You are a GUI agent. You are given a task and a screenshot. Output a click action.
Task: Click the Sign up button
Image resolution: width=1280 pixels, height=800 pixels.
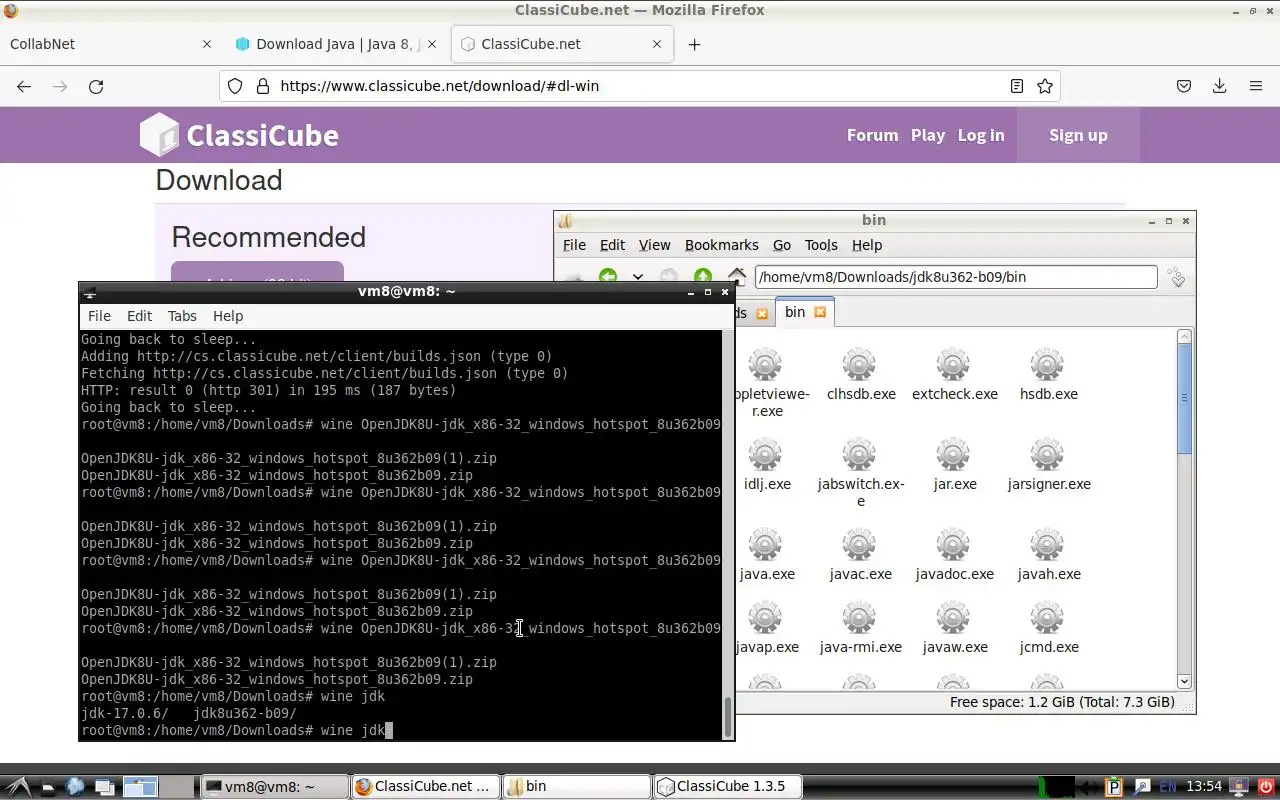click(x=1078, y=135)
